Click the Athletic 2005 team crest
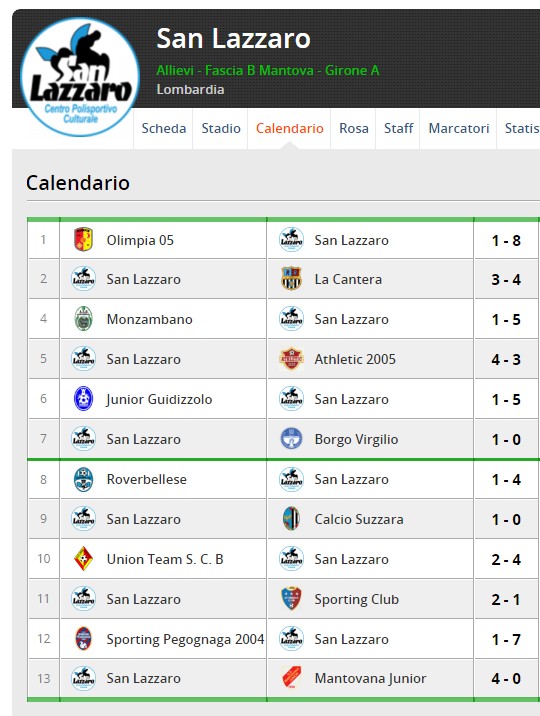 (291, 359)
